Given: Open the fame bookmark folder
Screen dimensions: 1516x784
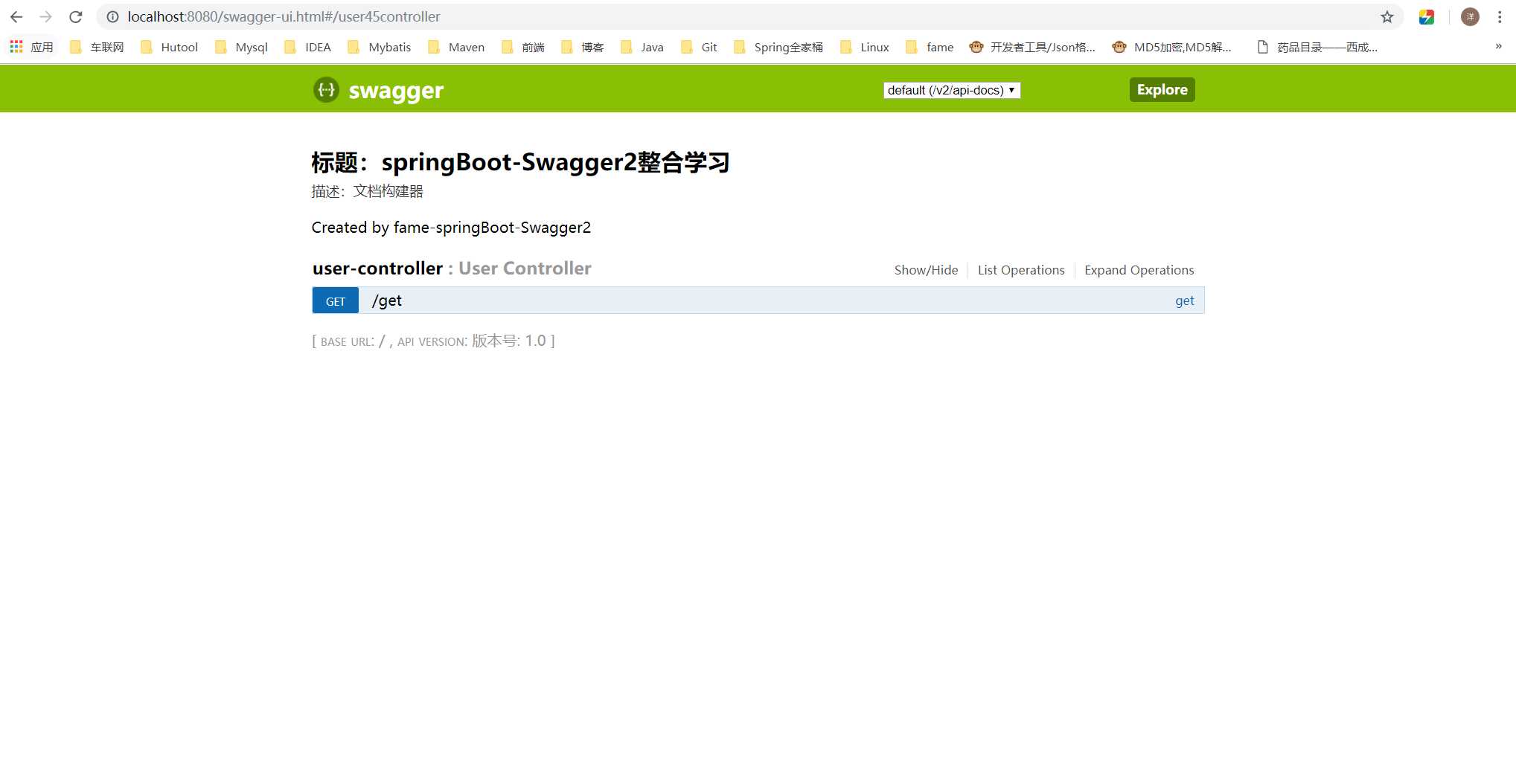Looking at the screenshot, I should click(930, 47).
